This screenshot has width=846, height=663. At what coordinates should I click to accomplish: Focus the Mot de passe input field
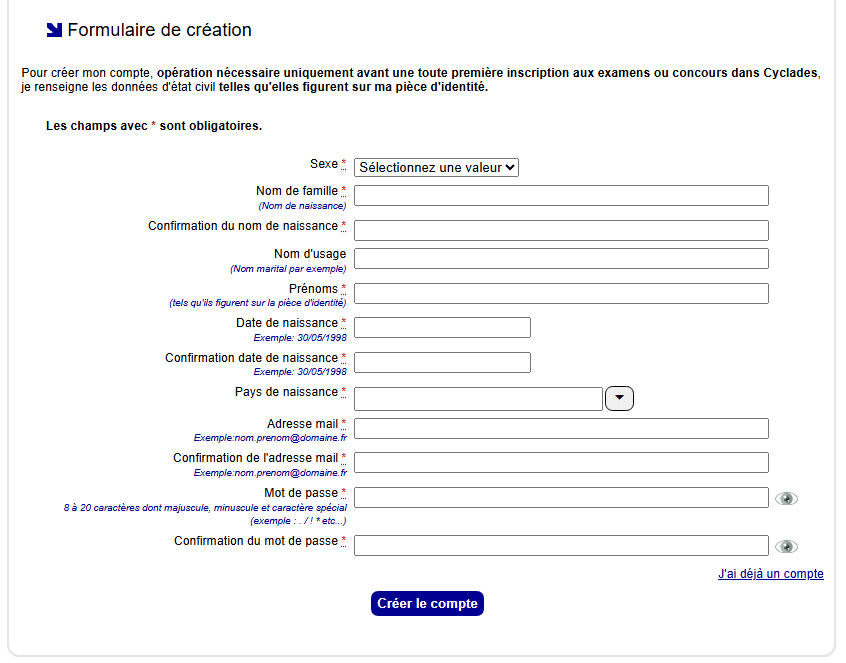(561, 498)
